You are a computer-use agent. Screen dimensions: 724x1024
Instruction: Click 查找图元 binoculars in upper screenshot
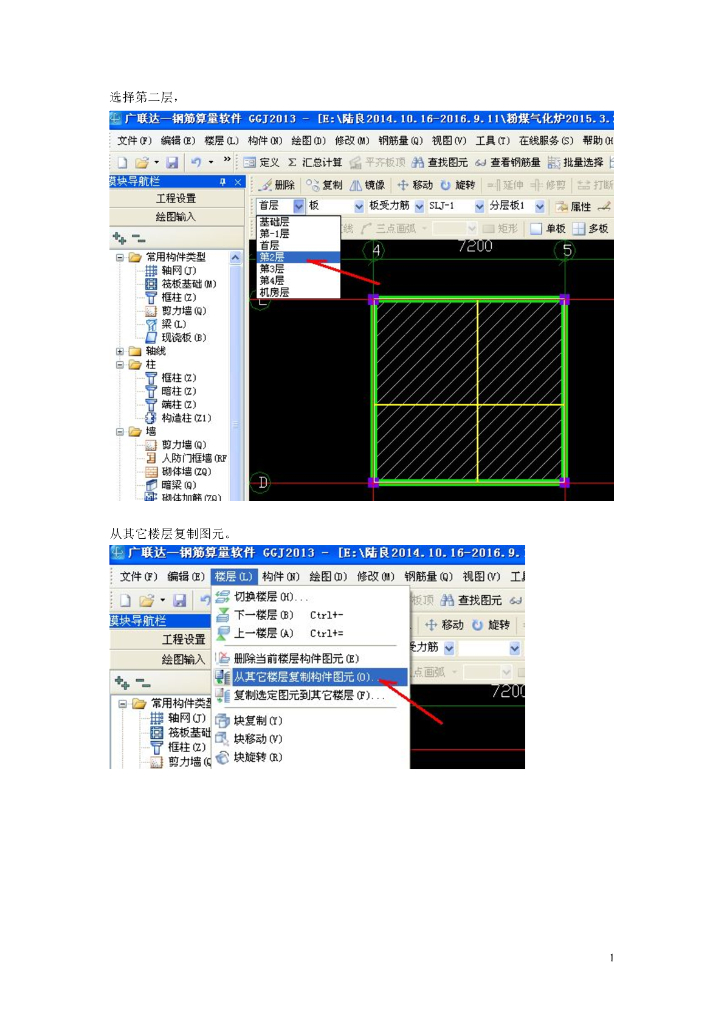point(439,162)
